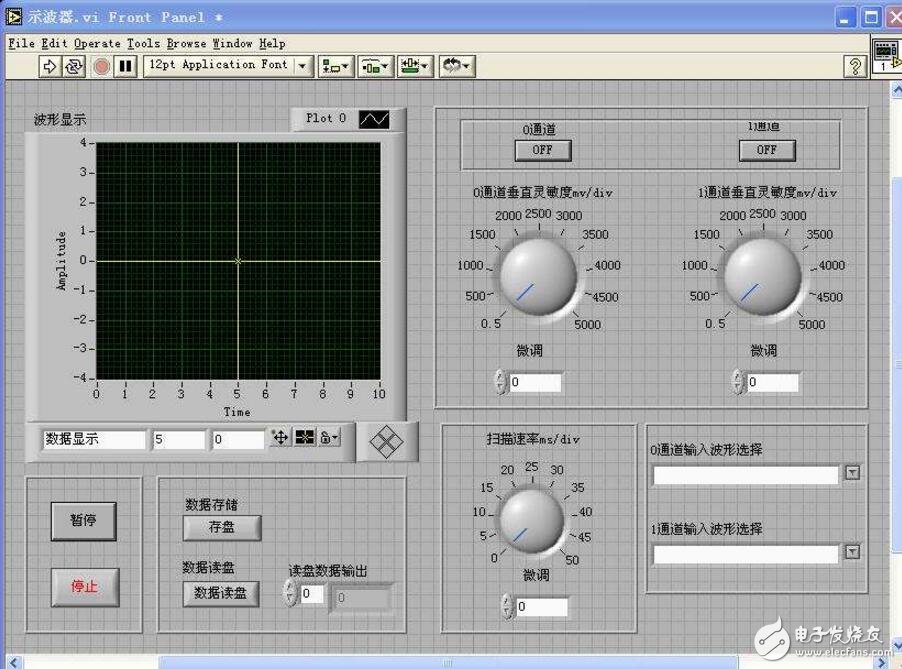Click the 存盘 data save button
This screenshot has height=669, width=902.
220,527
